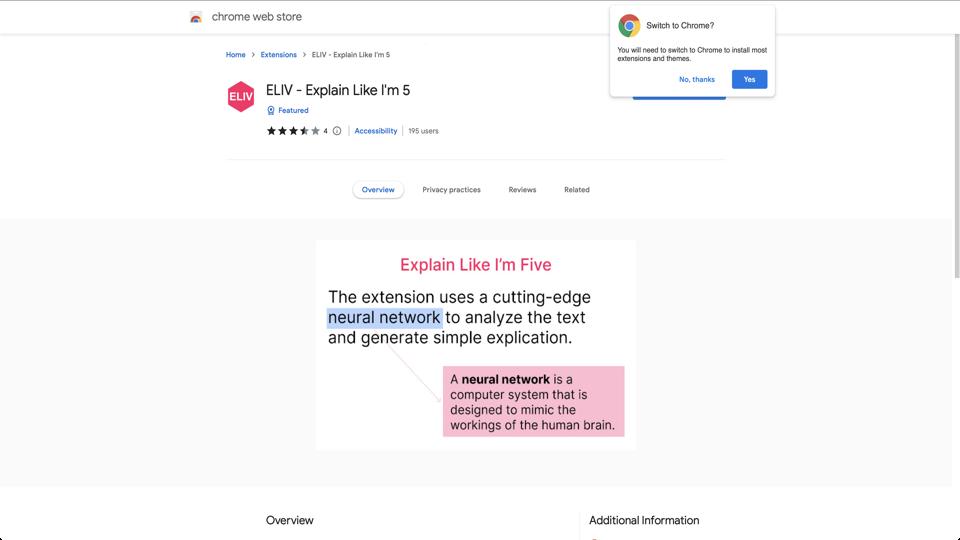Click the Chrome logo in the popup
Screen dimensions: 960x540
point(629,26)
